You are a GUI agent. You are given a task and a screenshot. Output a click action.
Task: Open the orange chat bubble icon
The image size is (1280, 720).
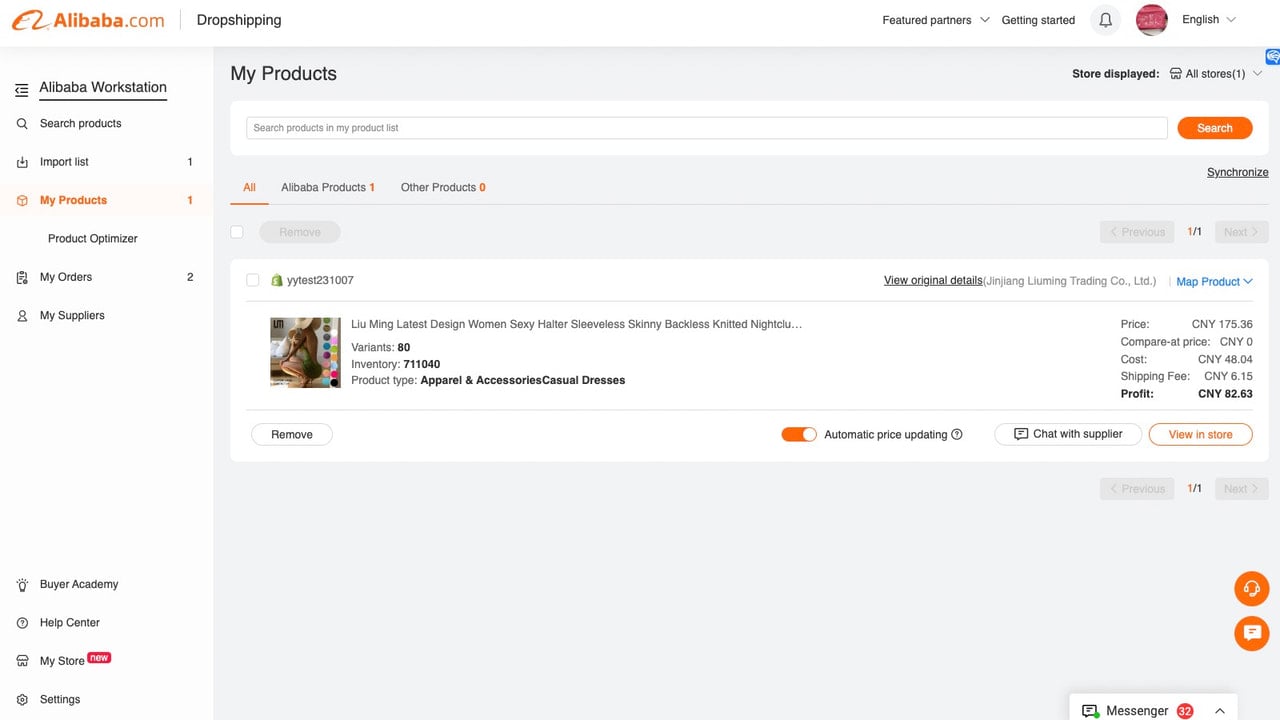click(x=1252, y=633)
